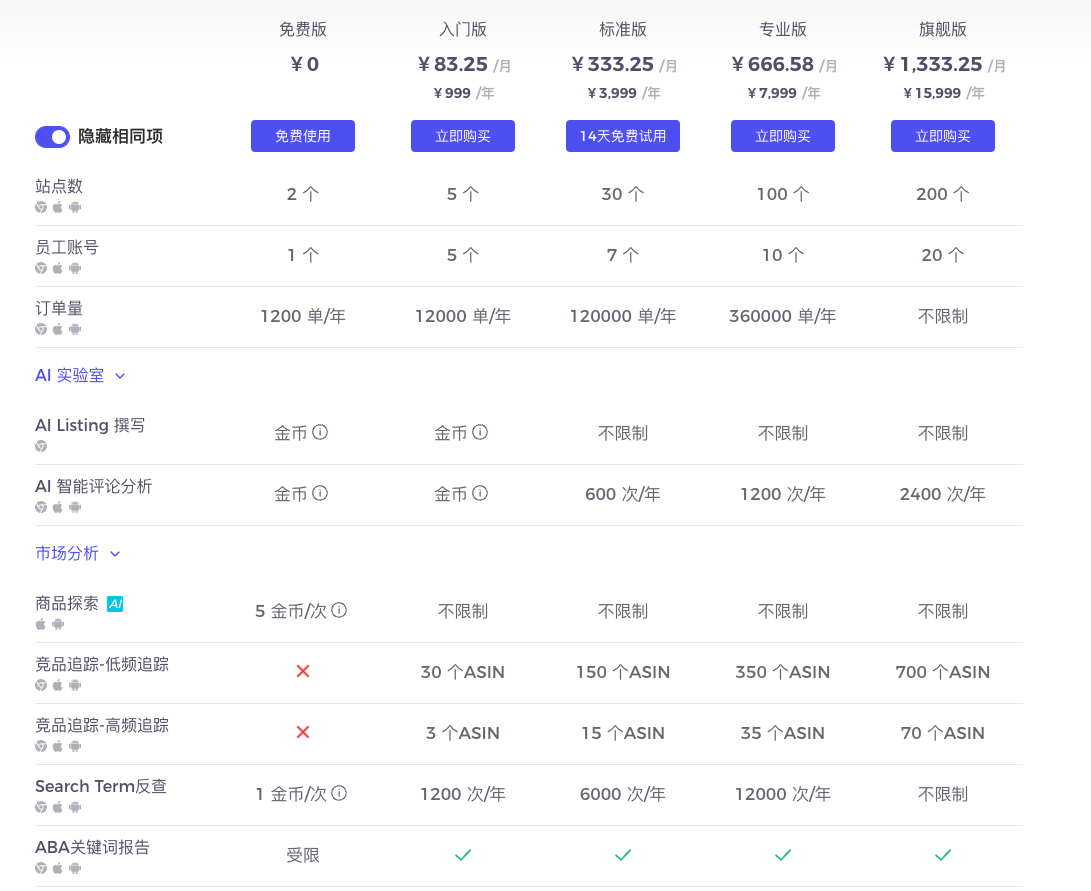Click the Chrome icon under AI Listing 撰写
1091x891 pixels.
point(41,446)
